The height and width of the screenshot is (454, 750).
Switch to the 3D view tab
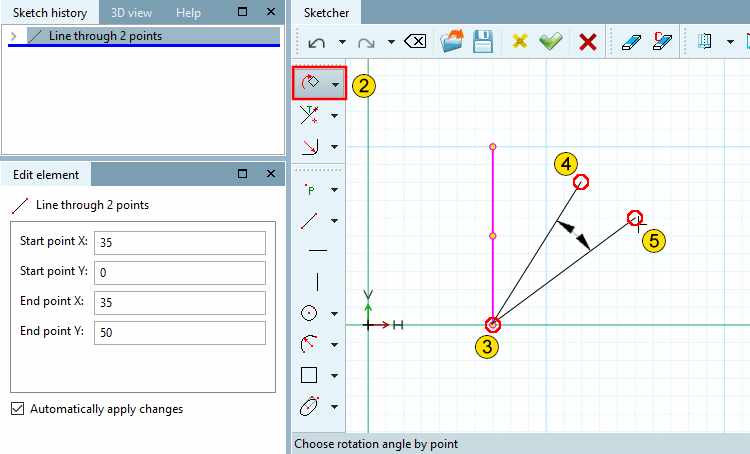[x=132, y=13]
